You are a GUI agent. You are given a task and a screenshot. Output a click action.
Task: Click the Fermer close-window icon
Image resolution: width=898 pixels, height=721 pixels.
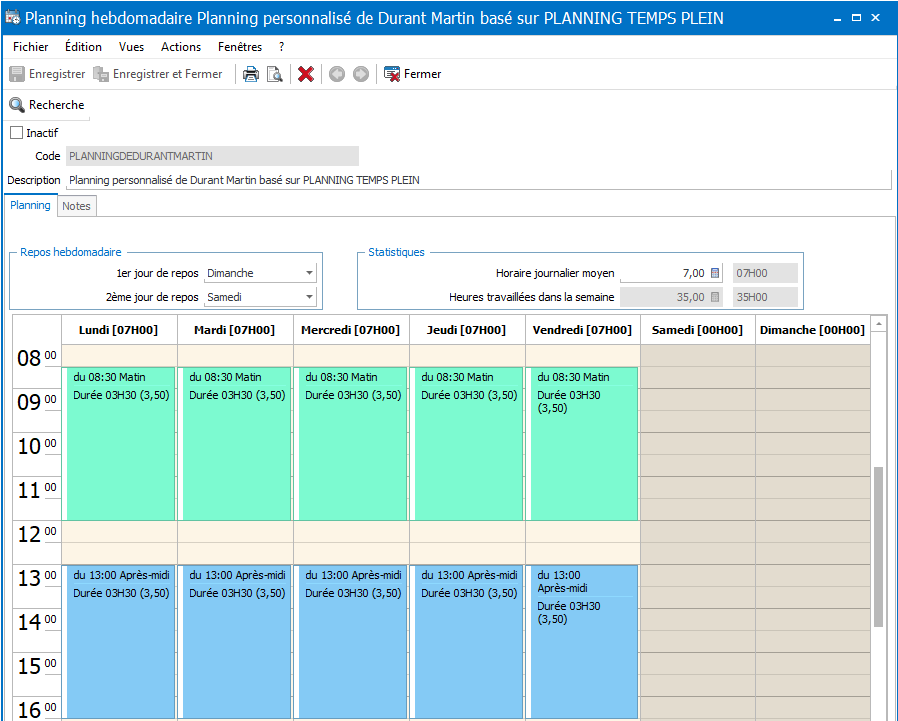[392, 74]
